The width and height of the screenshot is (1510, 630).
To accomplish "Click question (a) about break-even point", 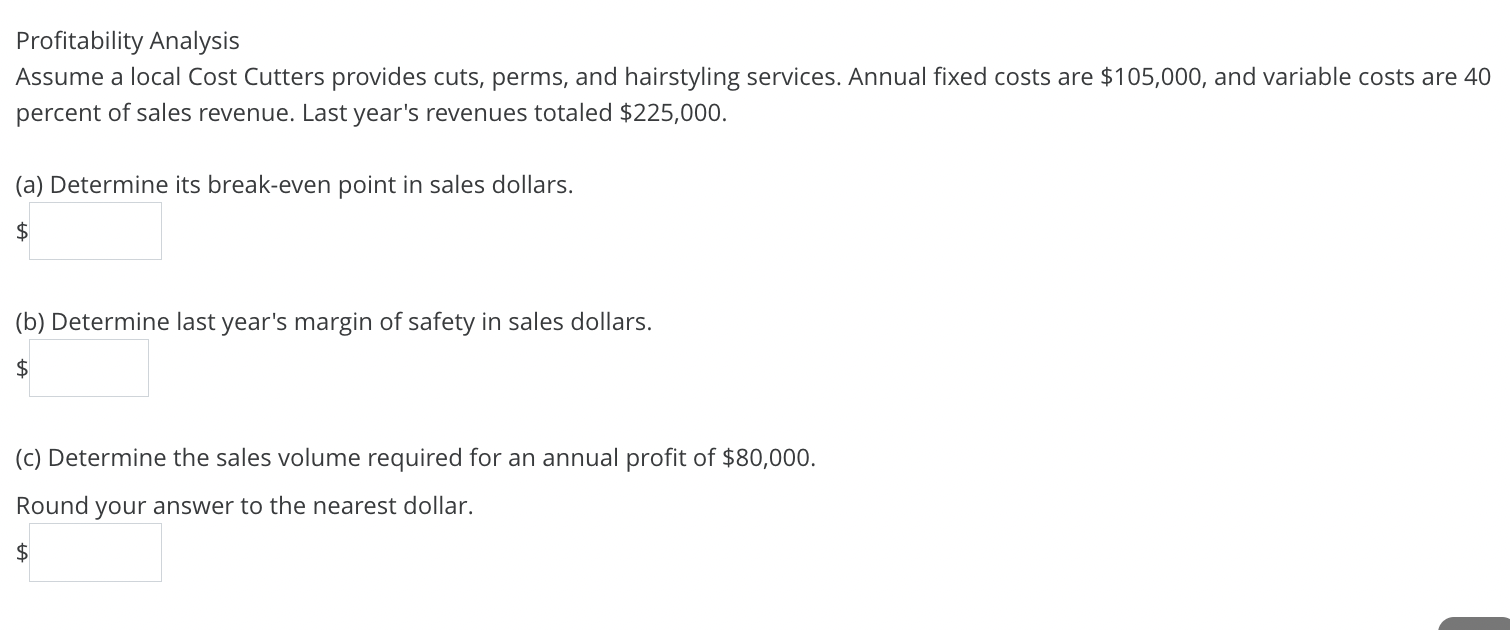I will coord(294,185).
